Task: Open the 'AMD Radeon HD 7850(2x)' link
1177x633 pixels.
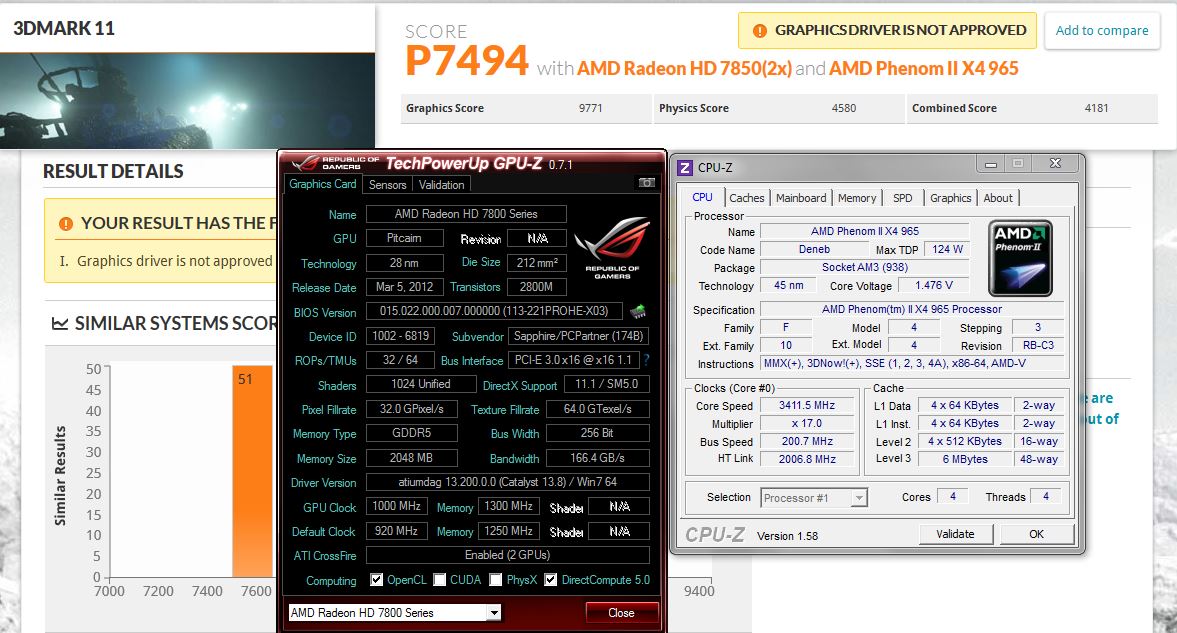Action: (x=684, y=68)
